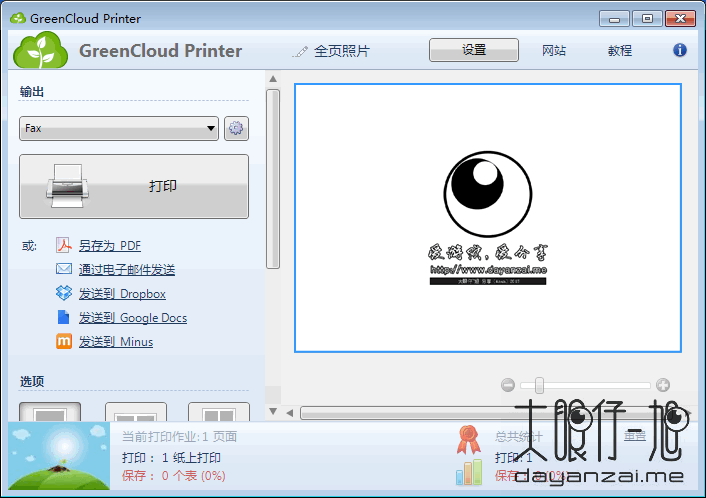Select the third page layout option
Viewport: 706px width, 498px height.
coord(219,412)
